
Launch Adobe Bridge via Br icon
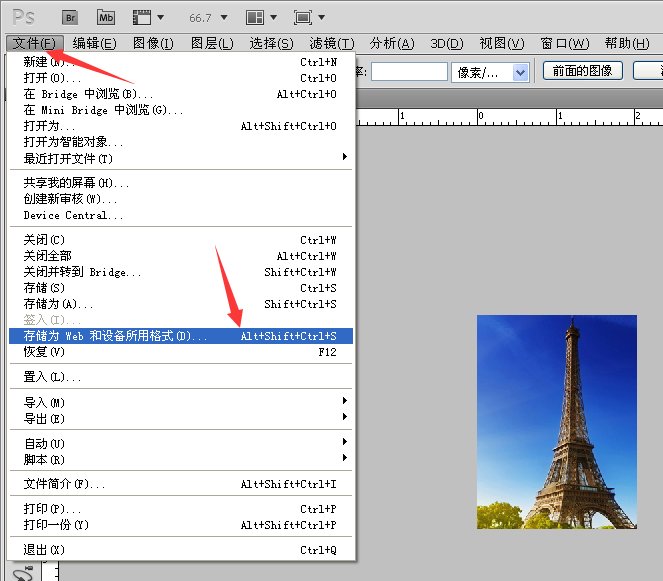[71, 17]
